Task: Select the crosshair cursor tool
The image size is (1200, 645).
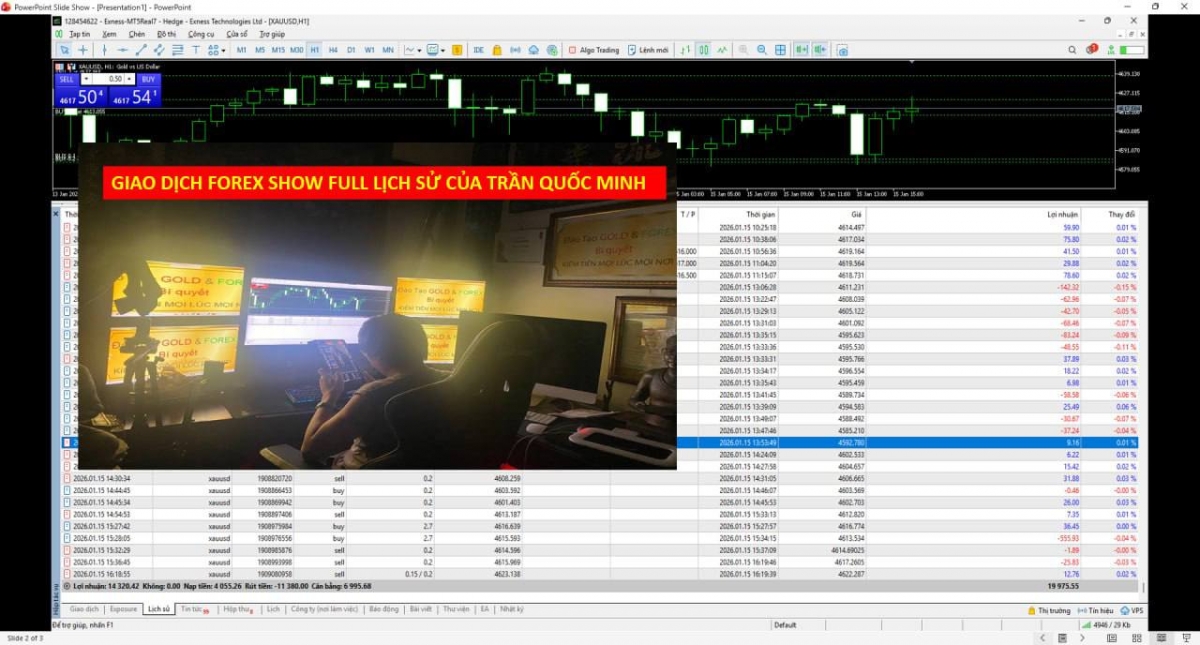Action: pyautogui.click(x=83, y=50)
